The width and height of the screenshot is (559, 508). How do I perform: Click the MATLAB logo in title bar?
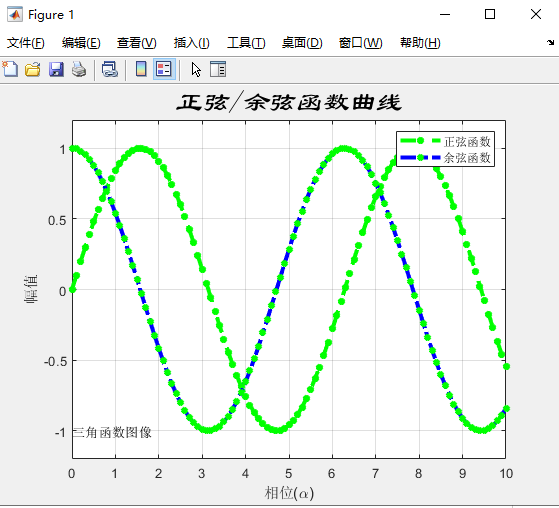pos(15,15)
